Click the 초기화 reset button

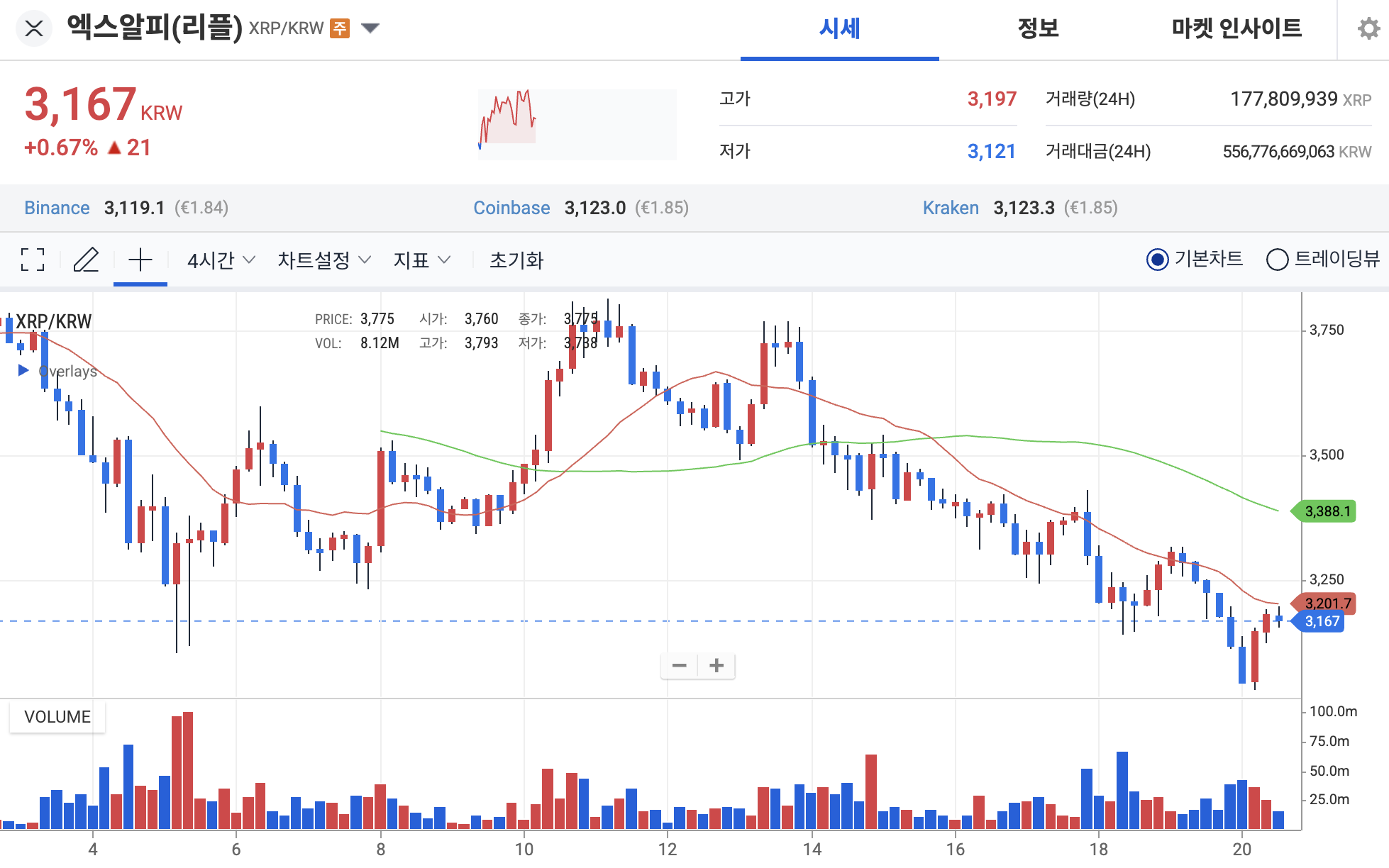point(516,260)
